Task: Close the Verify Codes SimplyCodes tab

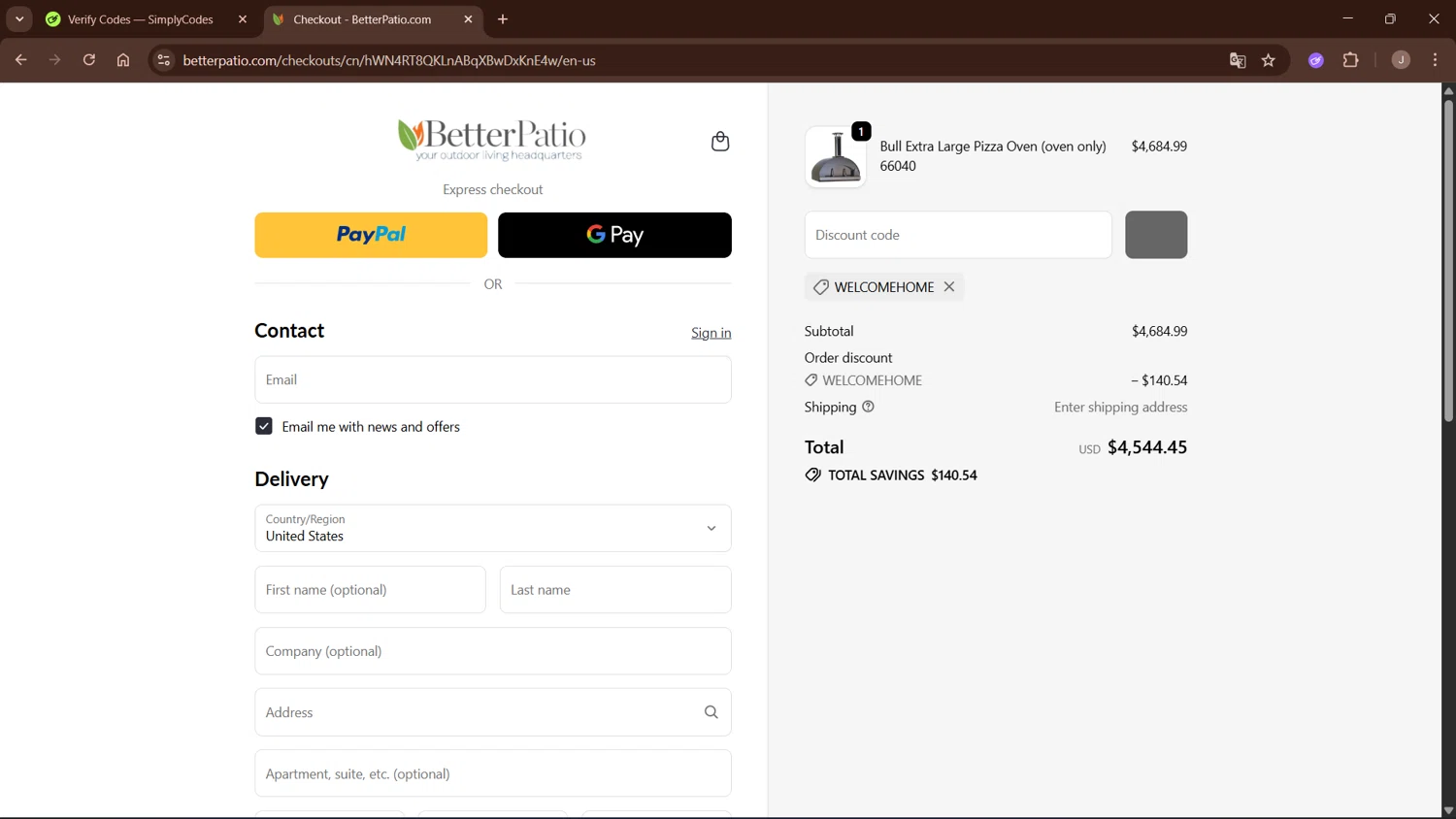Action: pyautogui.click(x=243, y=19)
